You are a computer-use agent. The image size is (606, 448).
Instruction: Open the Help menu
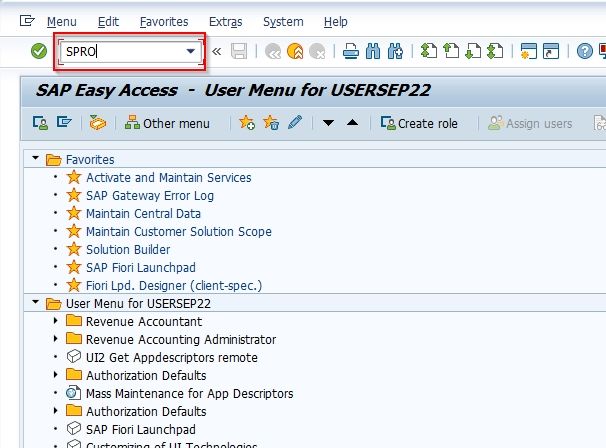click(x=335, y=22)
